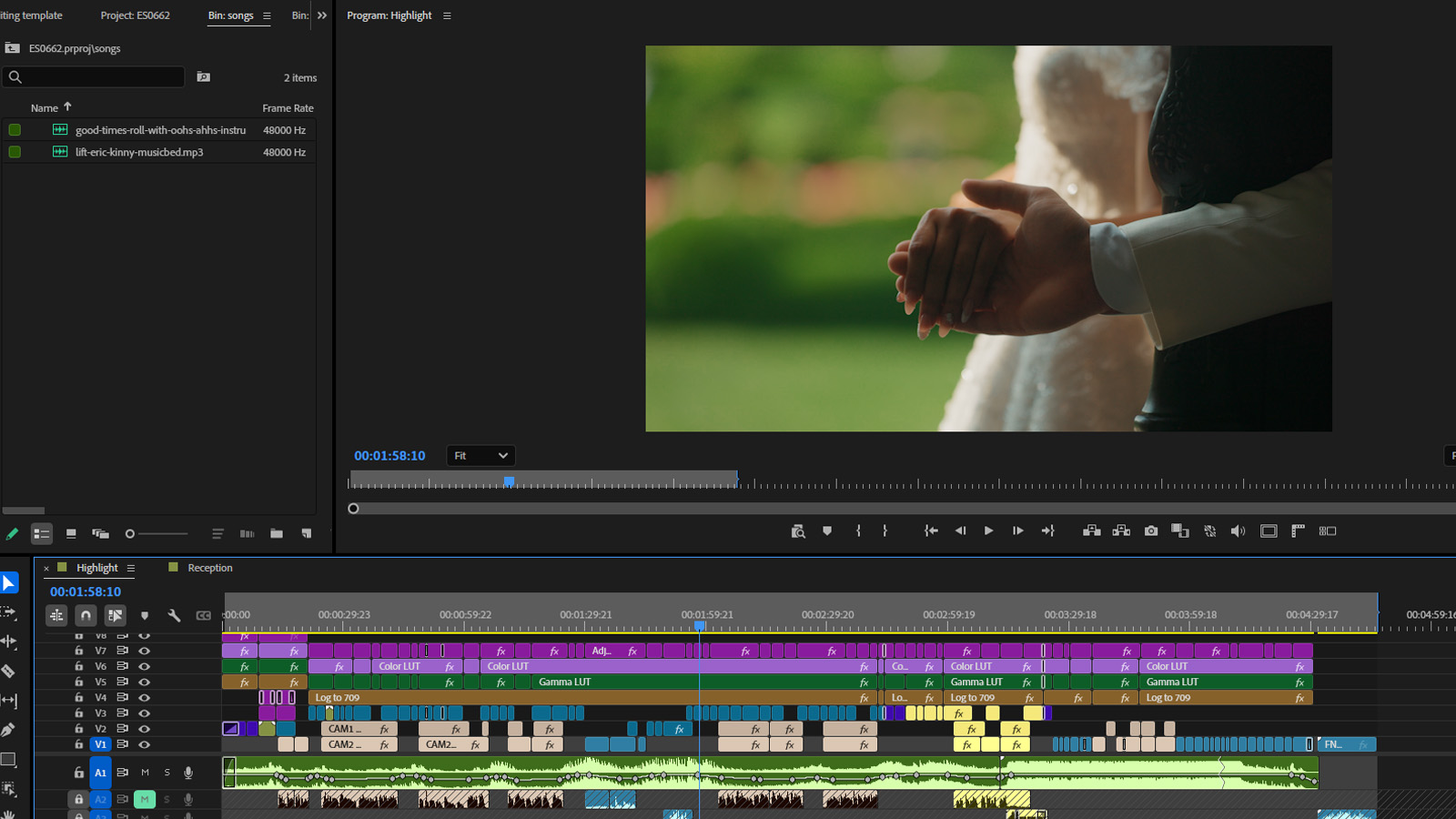Open Program: Highlight panel menu

(447, 15)
